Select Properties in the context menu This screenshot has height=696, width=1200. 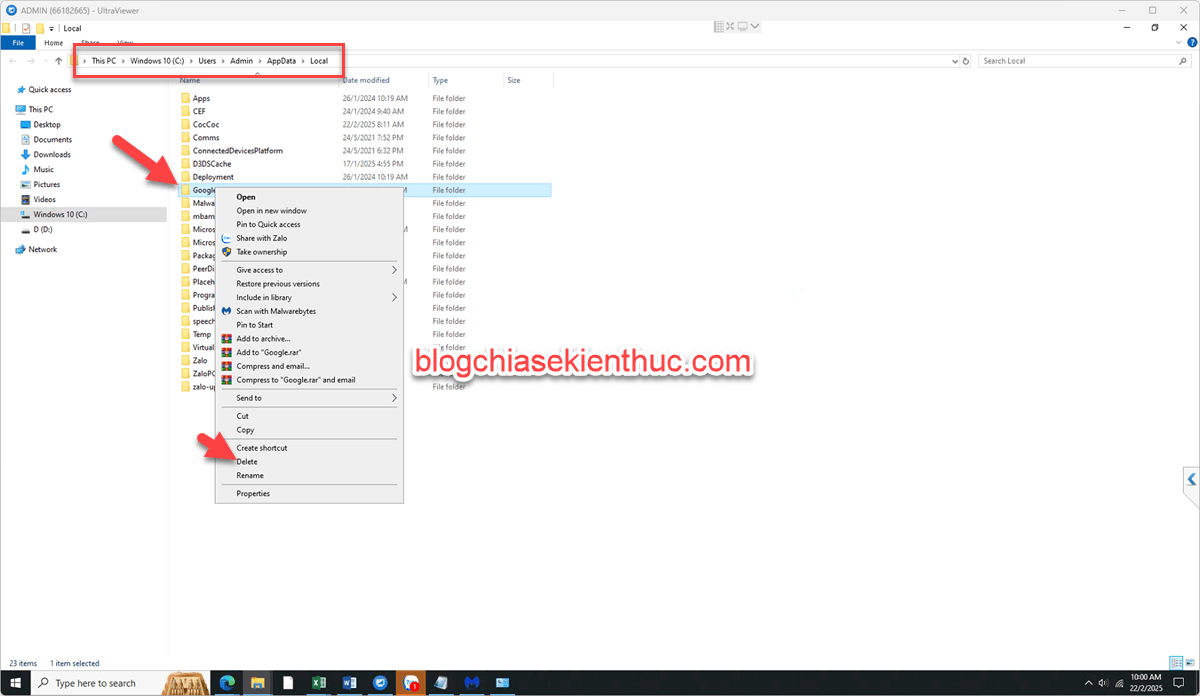tap(253, 493)
